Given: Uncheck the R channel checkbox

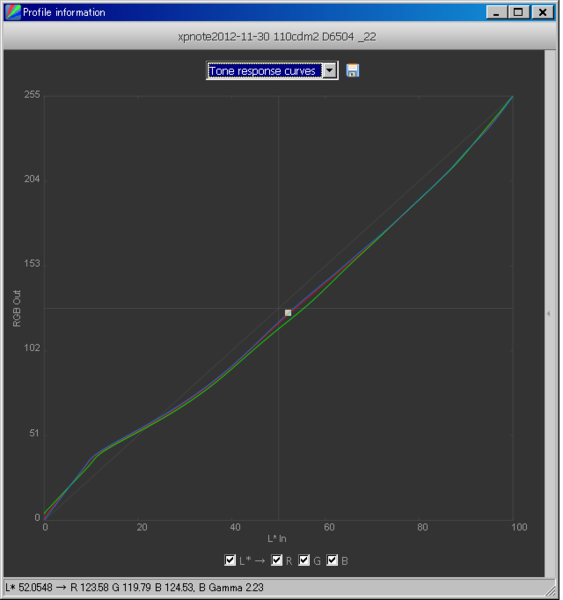Looking at the screenshot, I should click(x=278, y=562).
